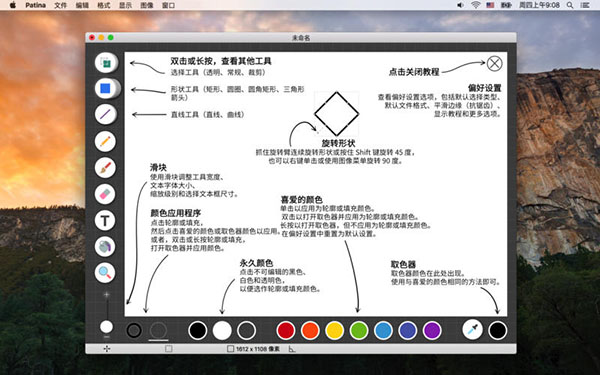The image size is (600, 375).
Task: Choose the transparent swatch
Action: click(x=247, y=330)
